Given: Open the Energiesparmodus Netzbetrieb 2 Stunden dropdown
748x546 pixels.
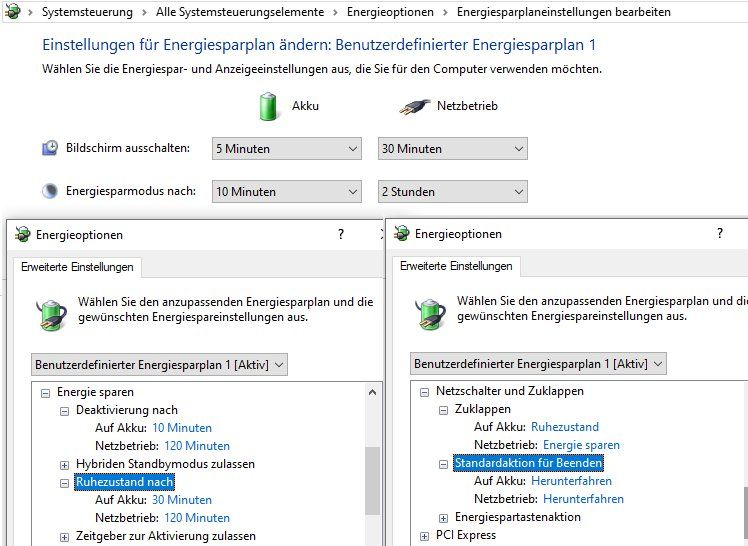Looking at the screenshot, I should pos(453,192).
